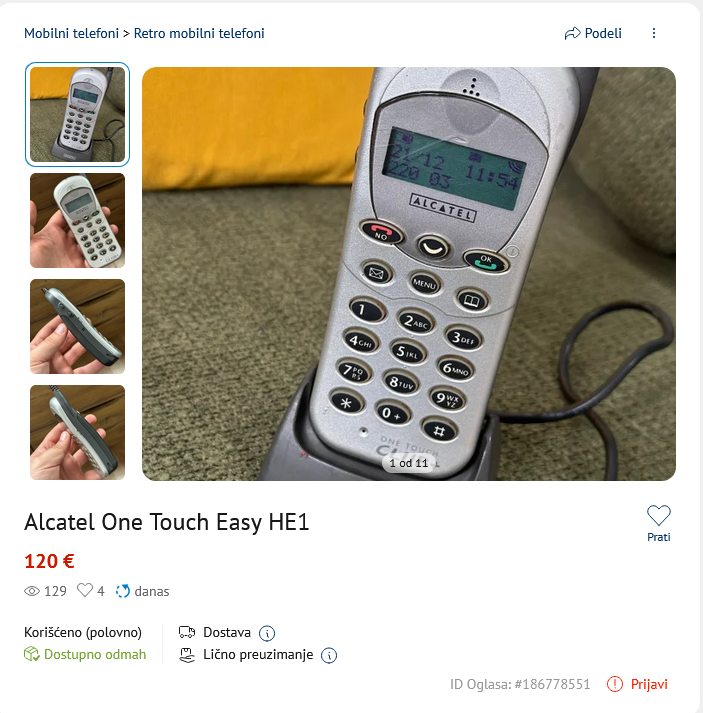Select the fourth thumbnail showing phone back edge
Image resolution: width=703 pixels, height=713 pixels.
pyautogui.click(x=77, y=432)
